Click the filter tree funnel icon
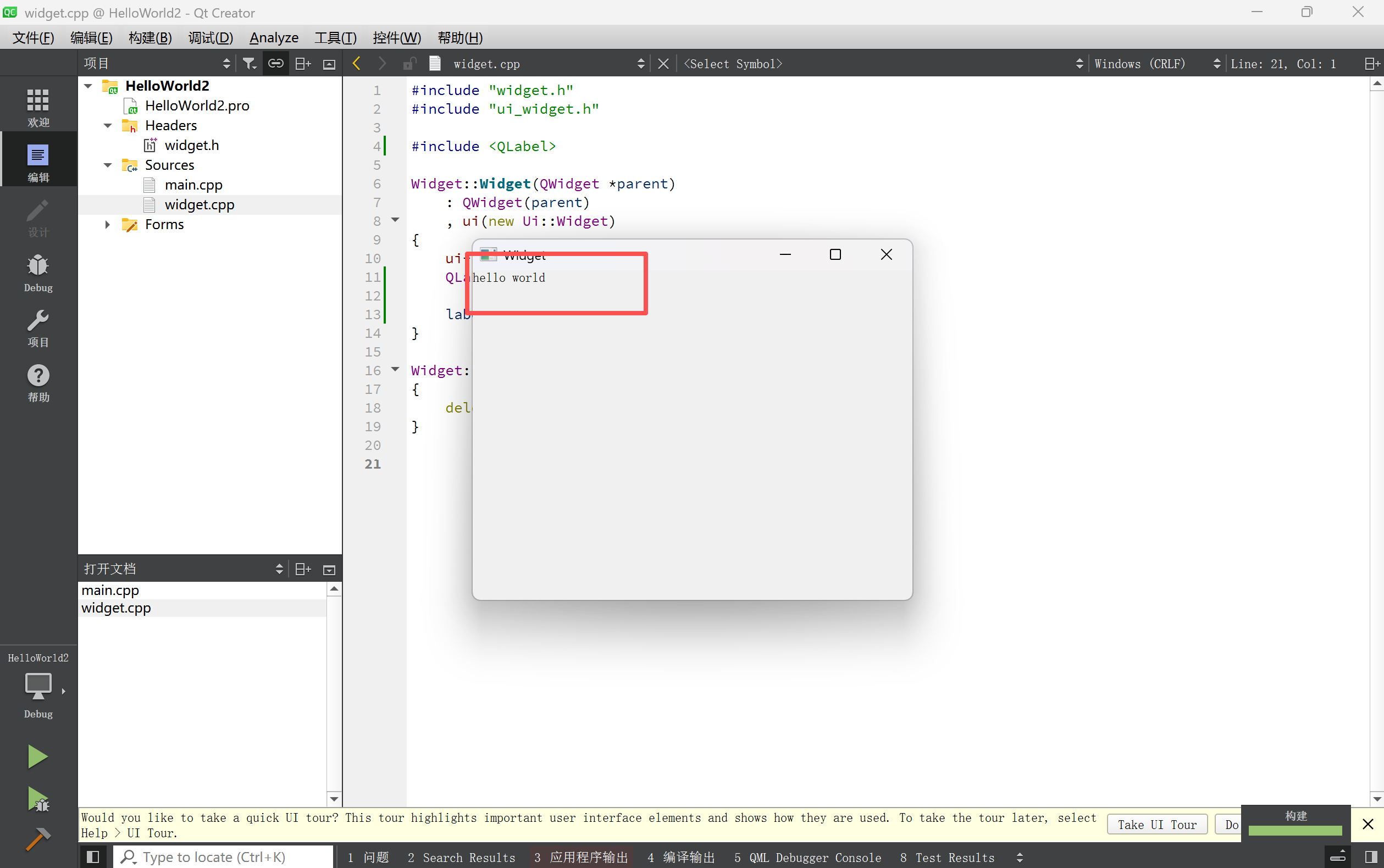1384x868 pixels. [x=248, y=64]
